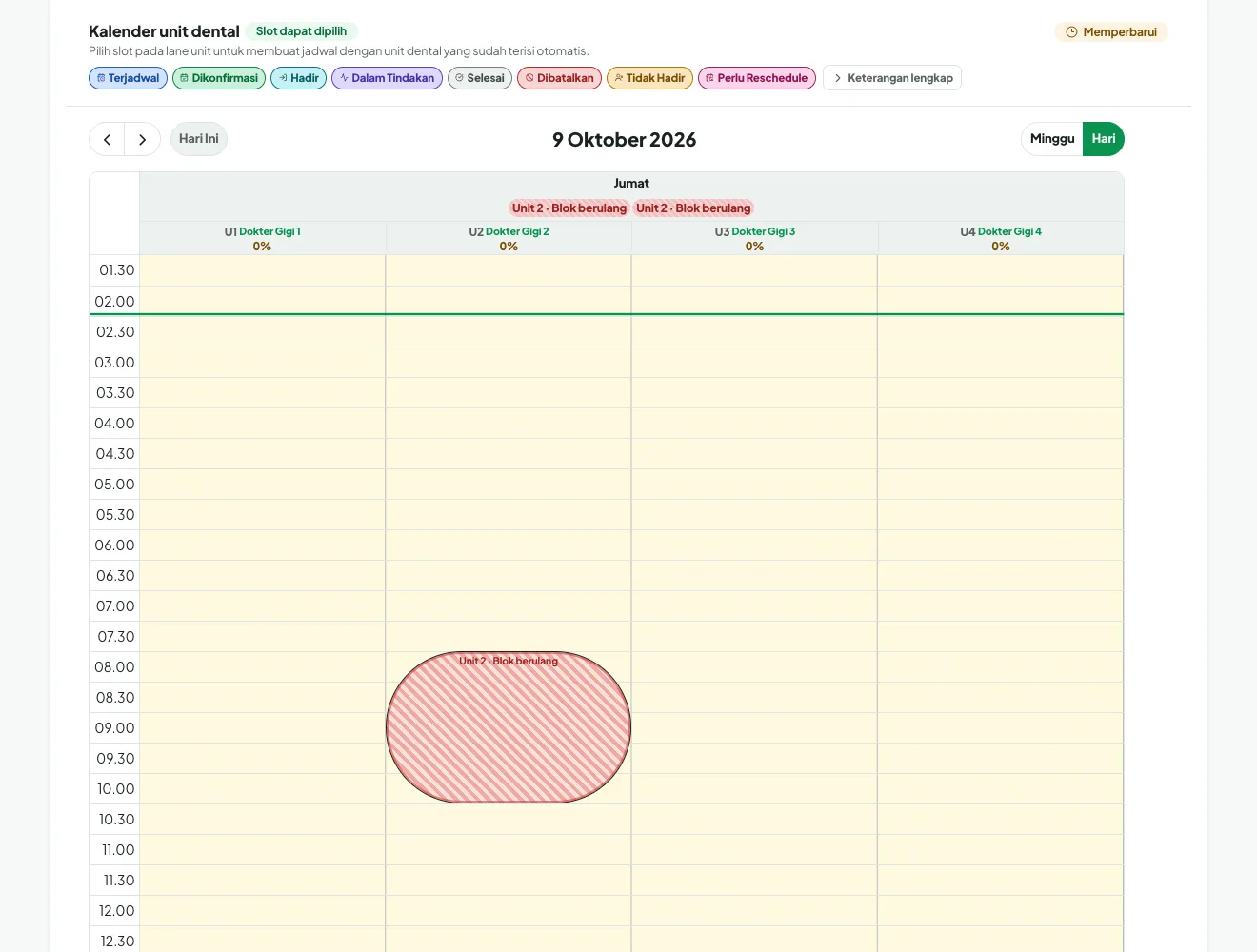Click the Perlu Reschedule status chip
Viewport: 1257px width, 952px height.
tap(756, 78)
